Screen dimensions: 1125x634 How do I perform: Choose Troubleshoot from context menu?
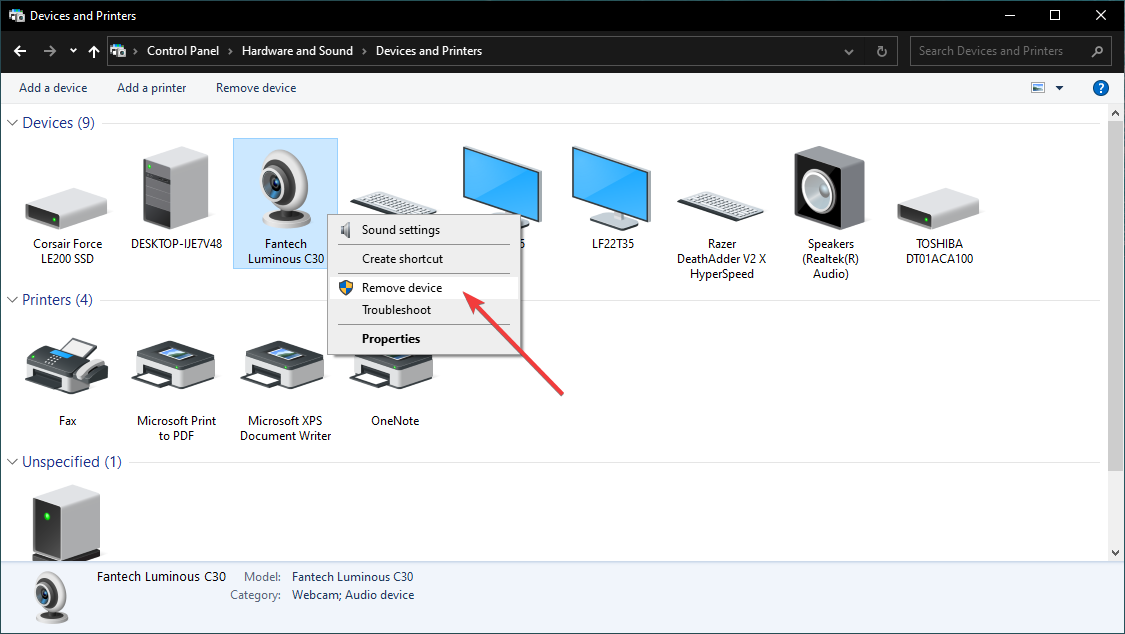coord(423,310)
